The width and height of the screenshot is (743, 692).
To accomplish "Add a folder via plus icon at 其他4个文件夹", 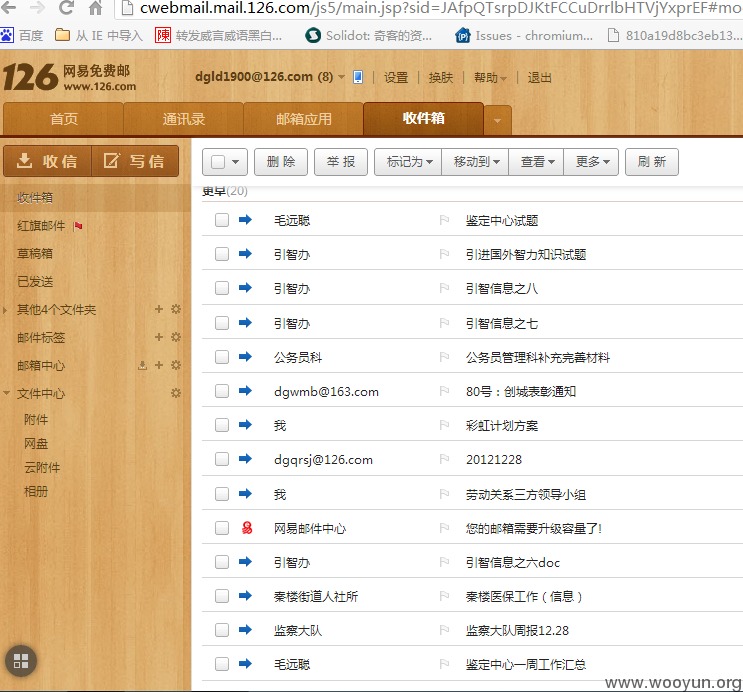I will click(159, 309).
